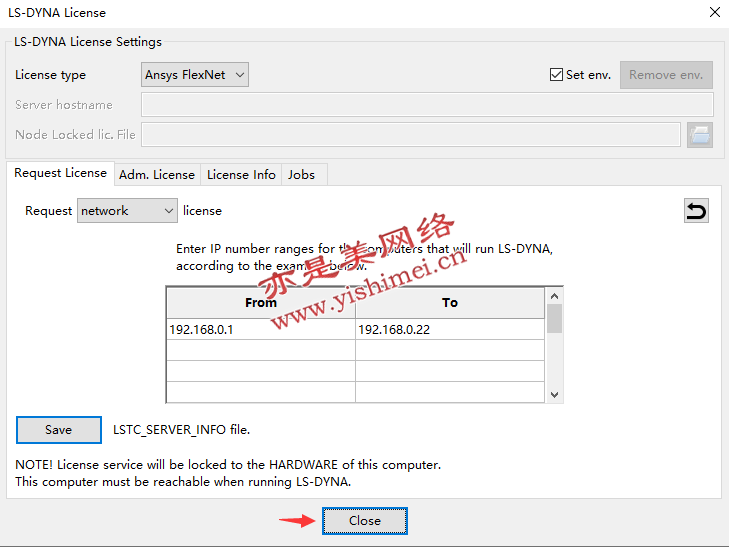Click the table scrollbar down arrow
The height and width of the screenshot is (547, 729).
[554, 395]
